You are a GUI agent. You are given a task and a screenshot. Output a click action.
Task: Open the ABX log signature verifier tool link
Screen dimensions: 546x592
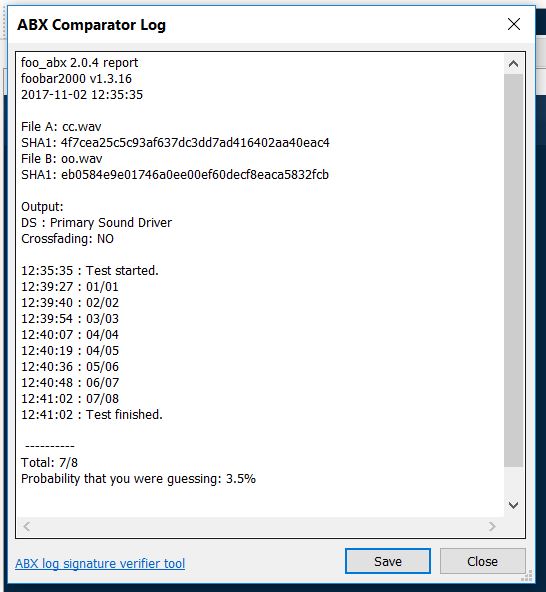(100, 563)
